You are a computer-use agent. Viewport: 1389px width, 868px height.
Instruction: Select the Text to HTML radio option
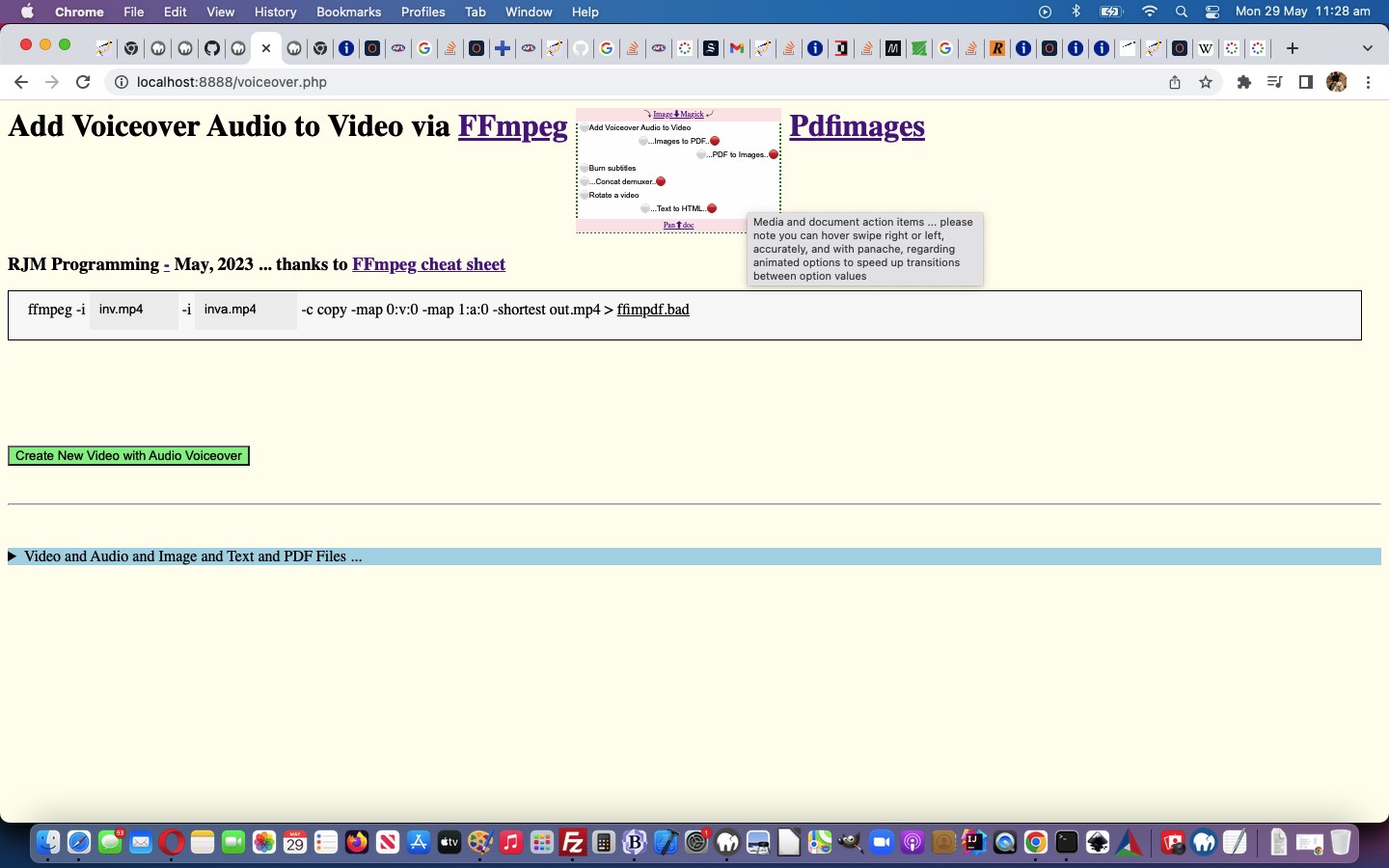coord(645,208)
